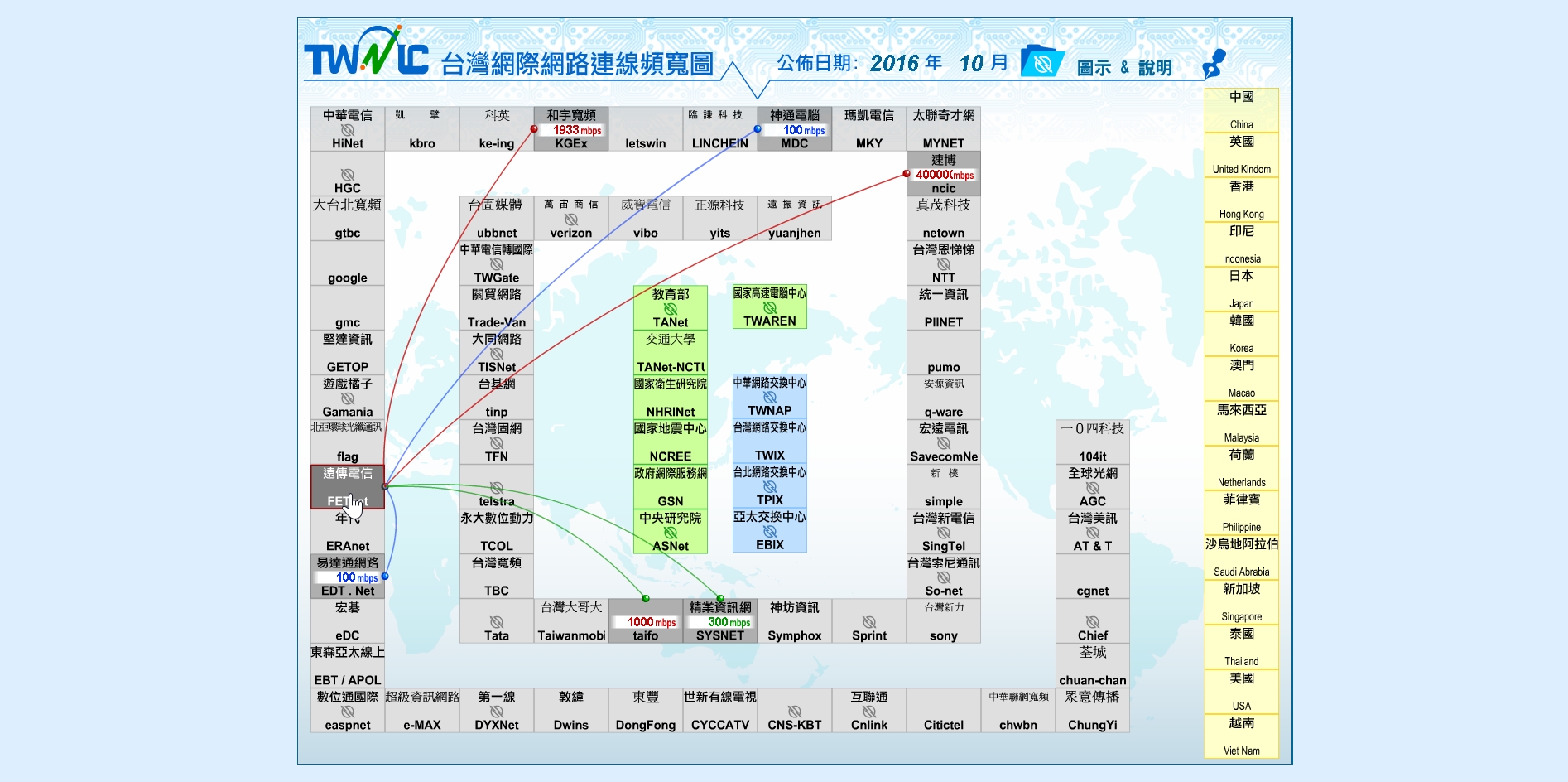
Task: Choose 越南 Viet Nam in country list
Action: [x=1242, y=736]
